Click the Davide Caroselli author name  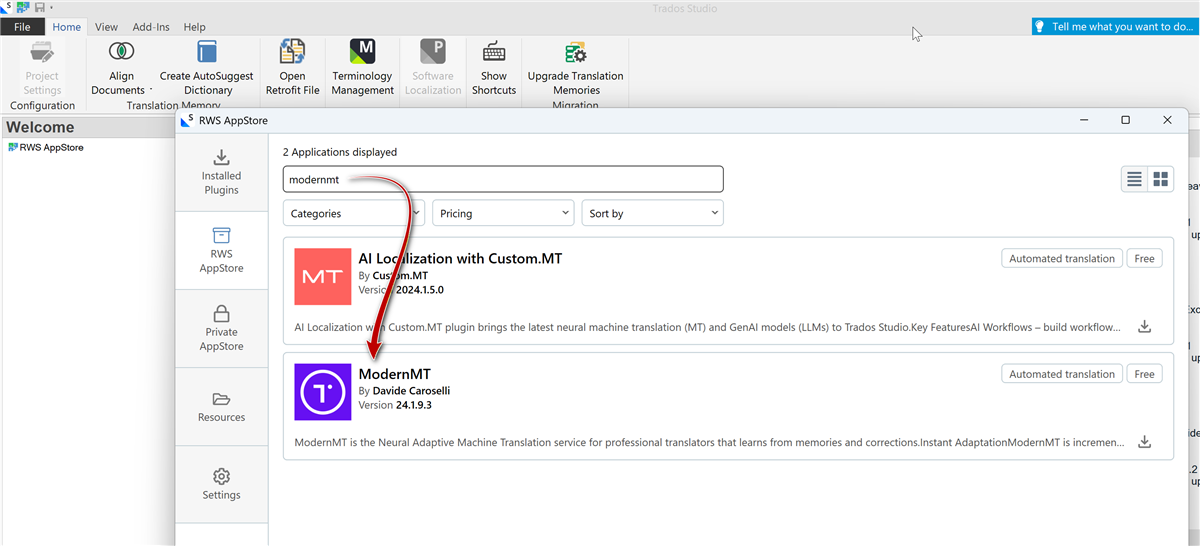(x=411, y=390)
